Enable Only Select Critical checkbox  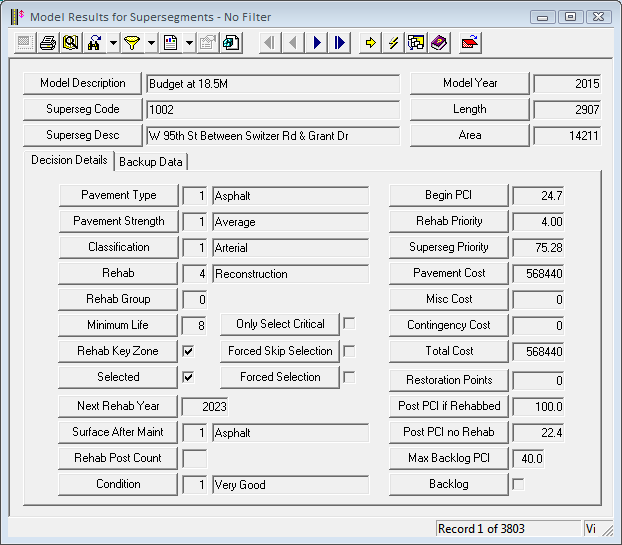pos(349,324)
